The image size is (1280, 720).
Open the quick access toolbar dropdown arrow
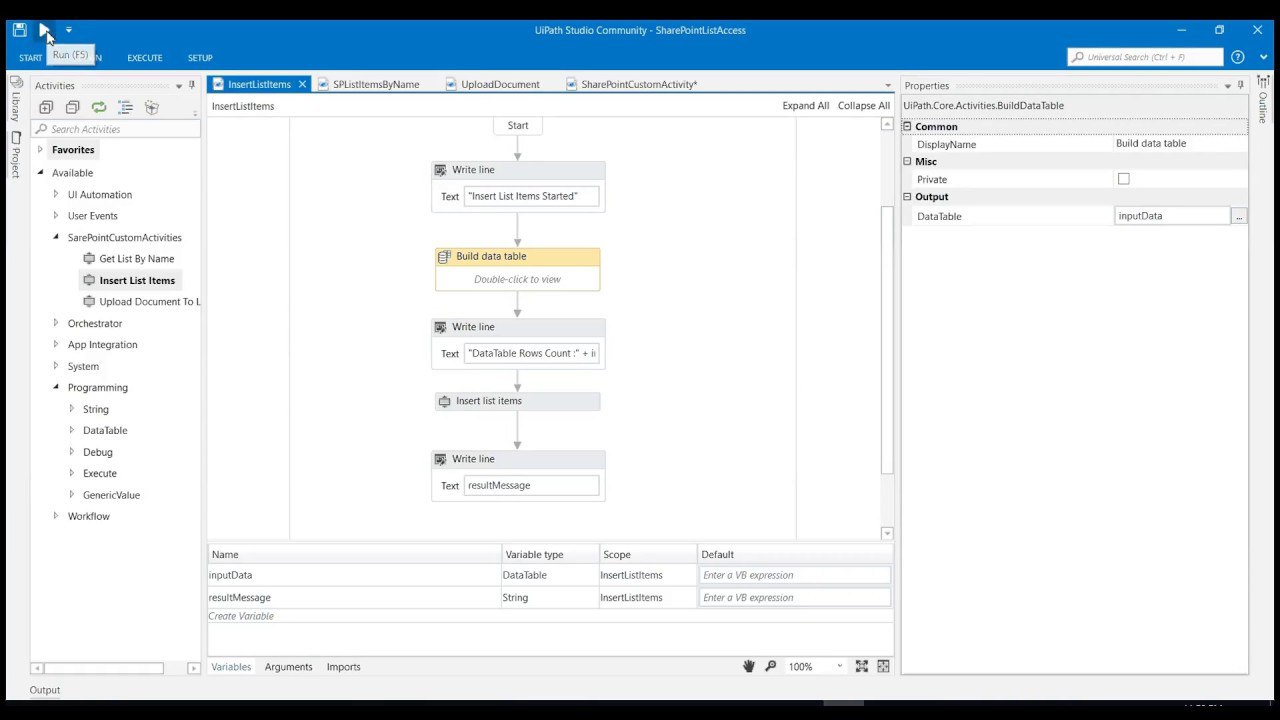point(68,30)
